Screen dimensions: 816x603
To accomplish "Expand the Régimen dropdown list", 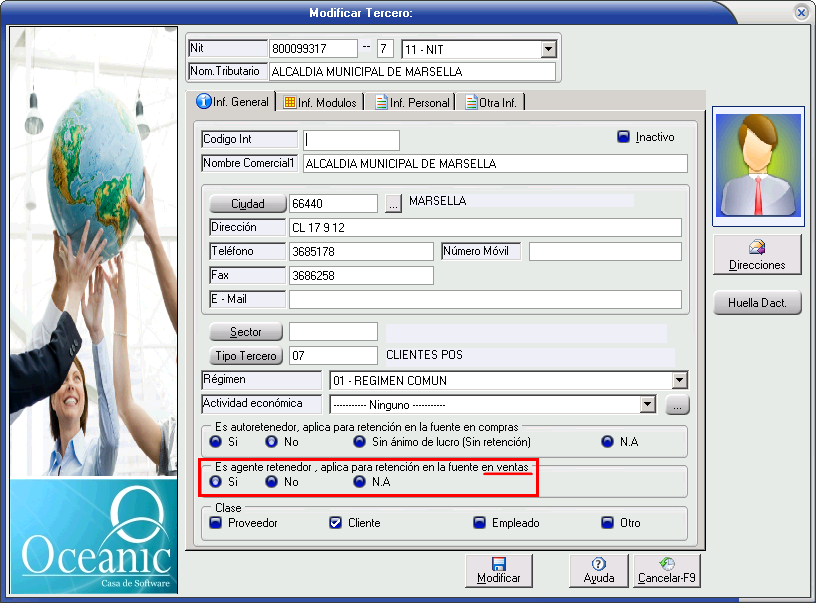I will 679,381.
